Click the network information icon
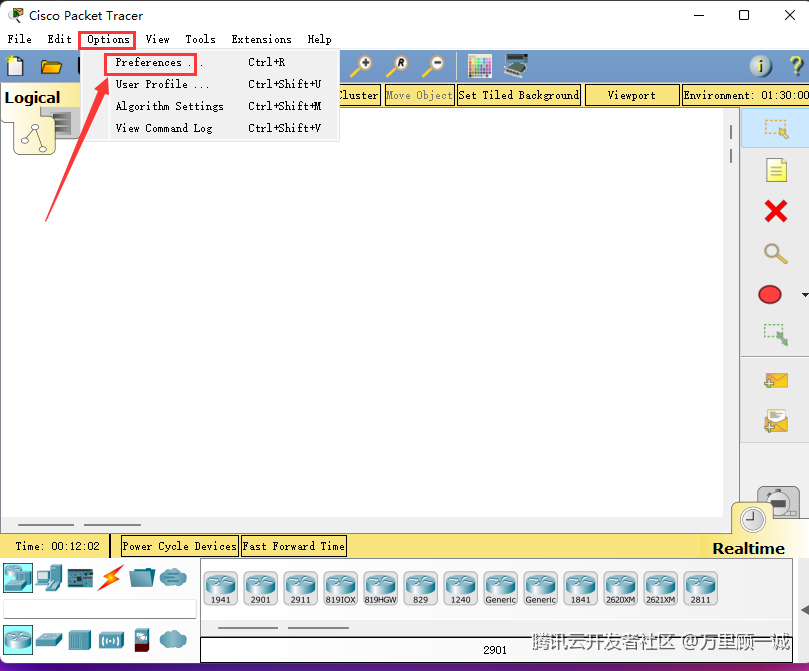The image size is (809, 671). pyautogui.click(x=761, y=66)
